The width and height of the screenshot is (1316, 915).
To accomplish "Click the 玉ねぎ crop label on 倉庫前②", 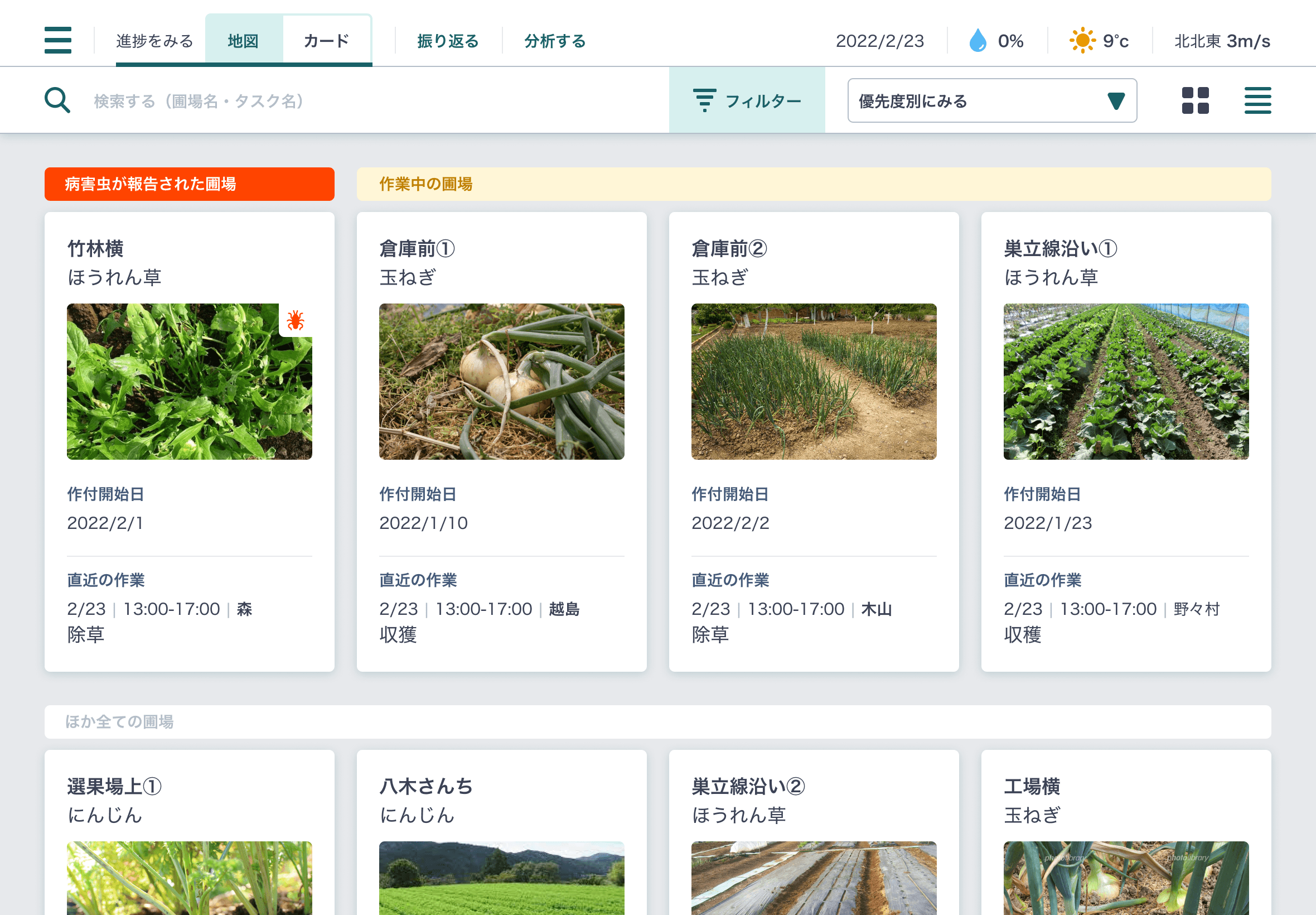I will point(720,277).
